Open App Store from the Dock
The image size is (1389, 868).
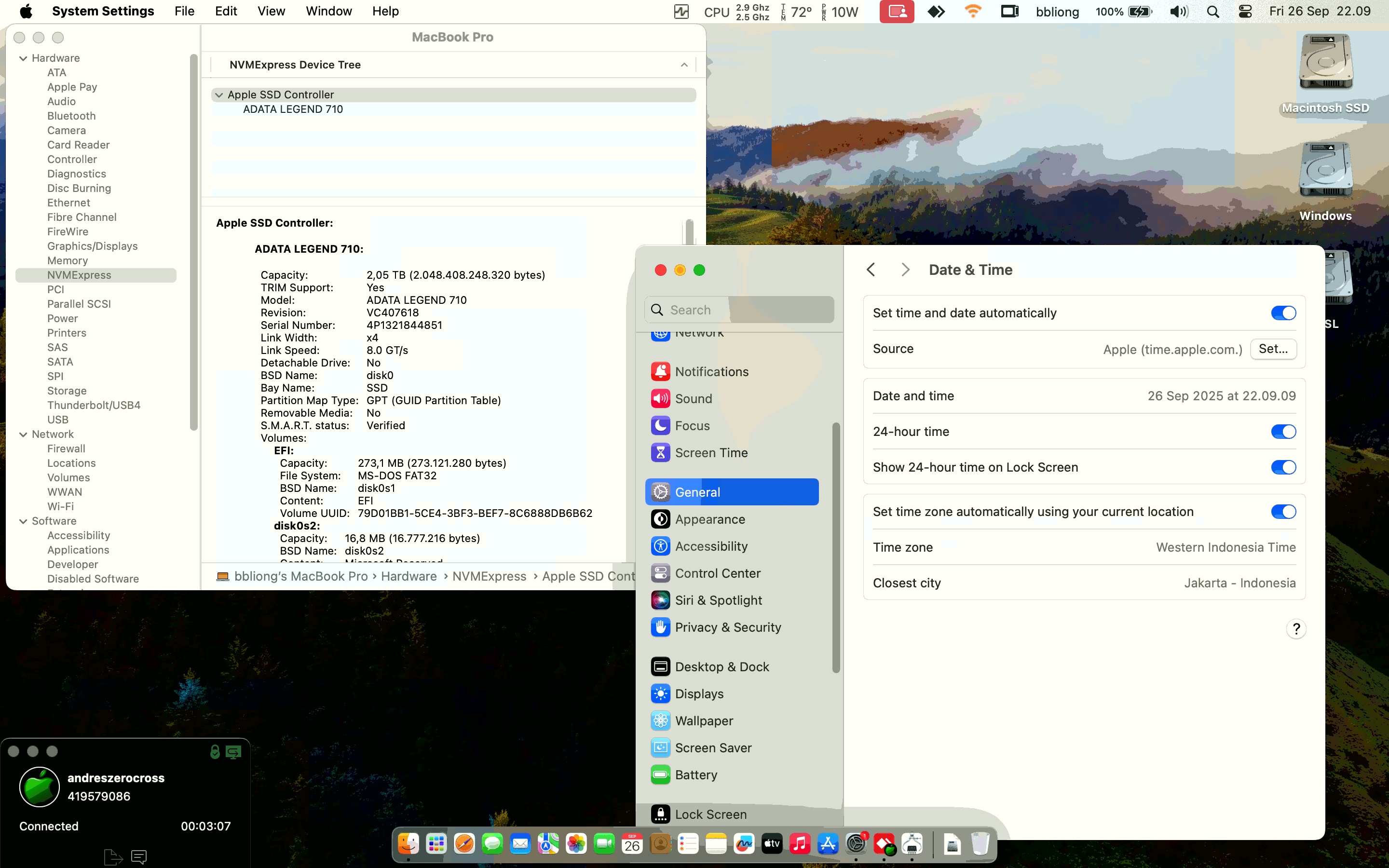coord(828,844)
